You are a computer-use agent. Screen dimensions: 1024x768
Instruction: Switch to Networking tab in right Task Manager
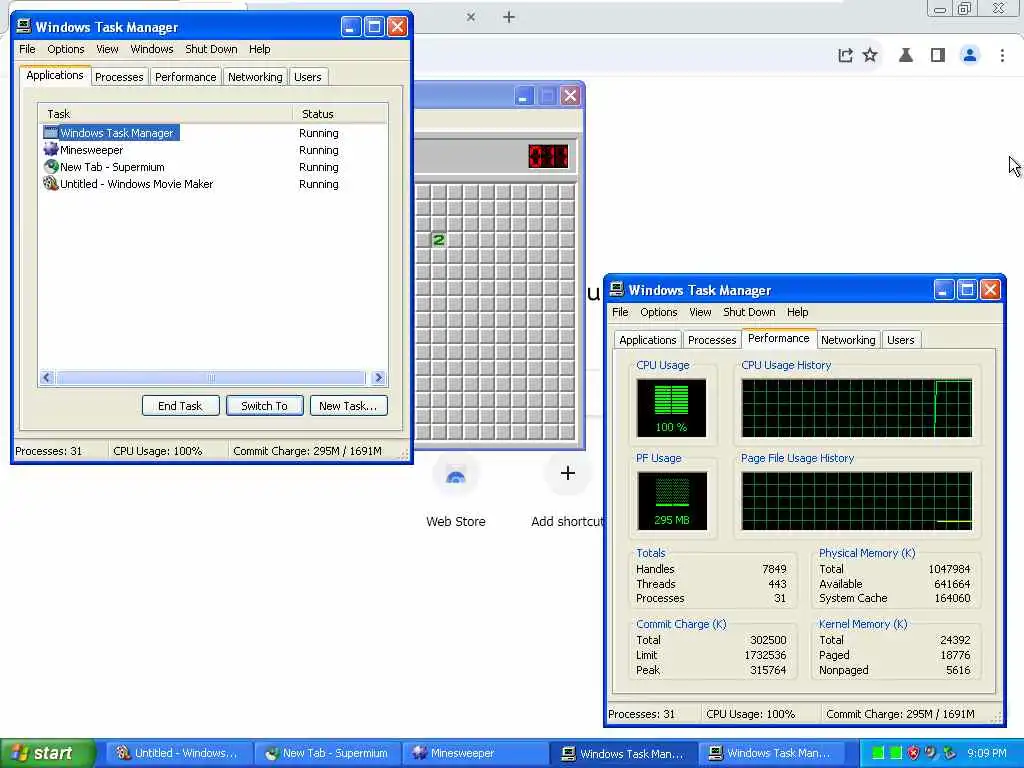coord(848,340)
